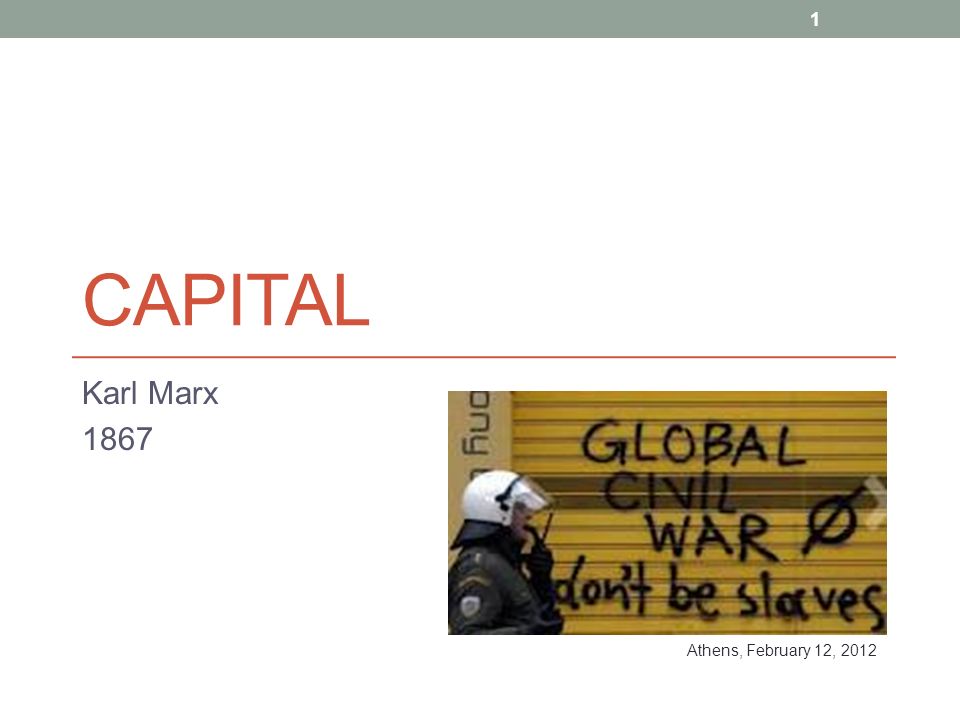Click the slide number 1 in header
This screenshot has width=960, height=720.
tap(814, 20)
